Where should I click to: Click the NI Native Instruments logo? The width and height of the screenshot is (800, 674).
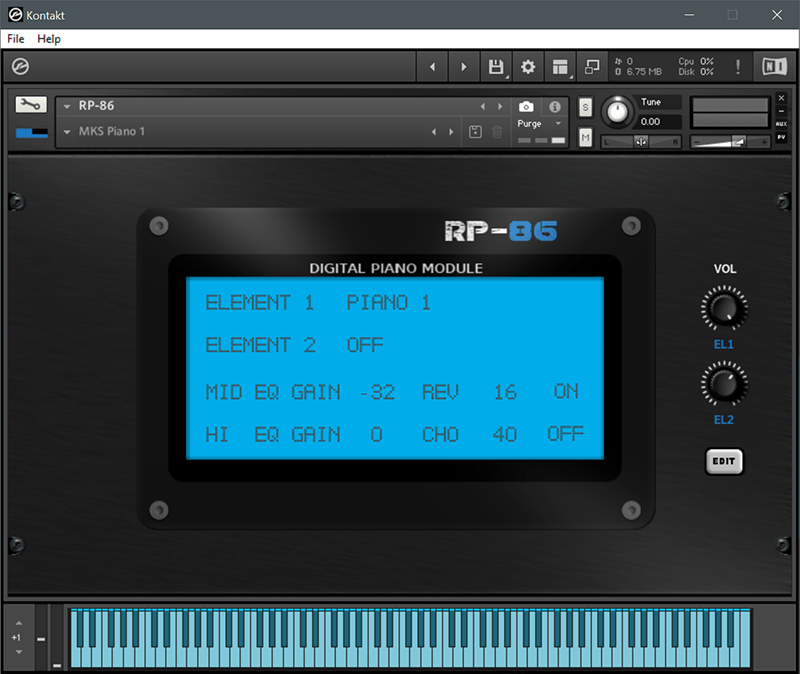click(774, 66)
